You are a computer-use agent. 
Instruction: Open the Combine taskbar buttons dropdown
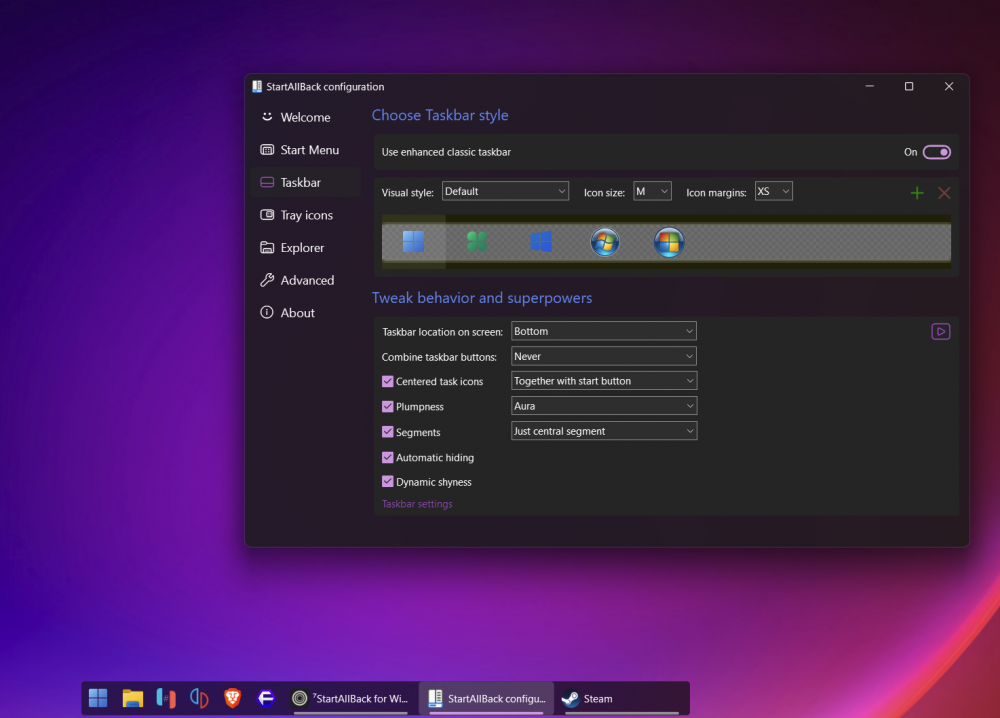(603, 356)
